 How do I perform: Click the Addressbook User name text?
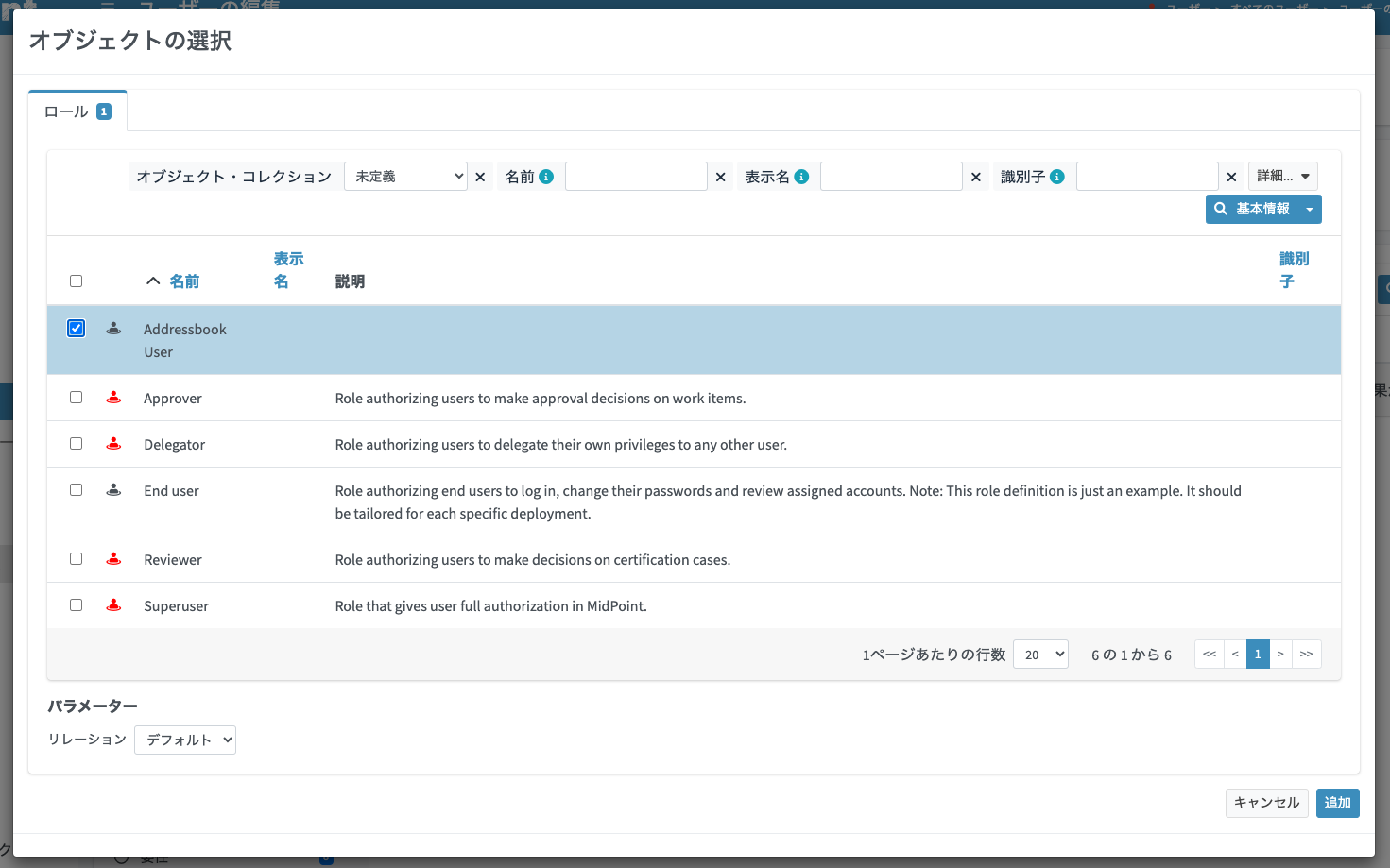[185, 340]
